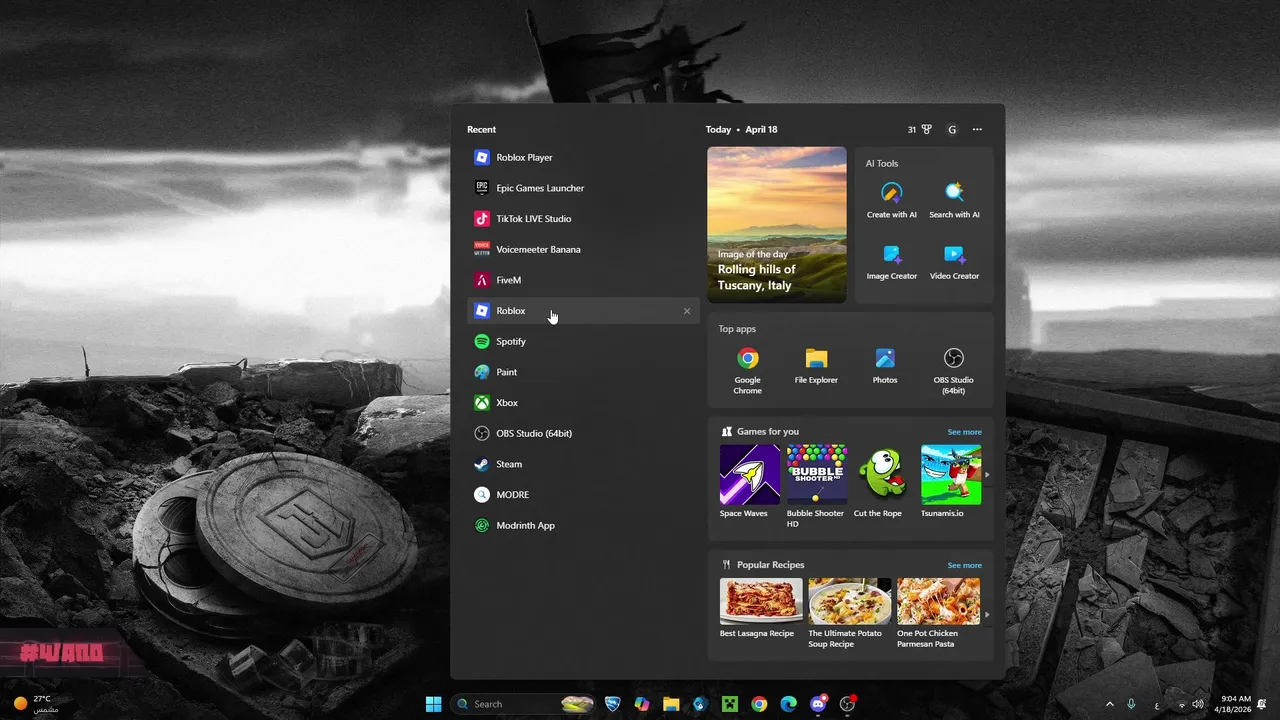1280x720 pixels.
Task: Open The Ultimate Potato Soup Recipe
Action: (x=849, y=614)
